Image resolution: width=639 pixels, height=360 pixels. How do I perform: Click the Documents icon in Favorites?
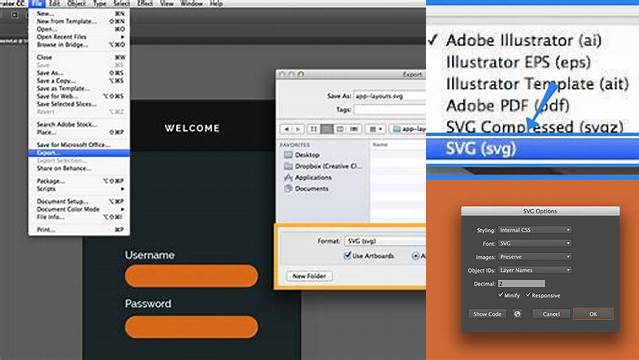288,188
